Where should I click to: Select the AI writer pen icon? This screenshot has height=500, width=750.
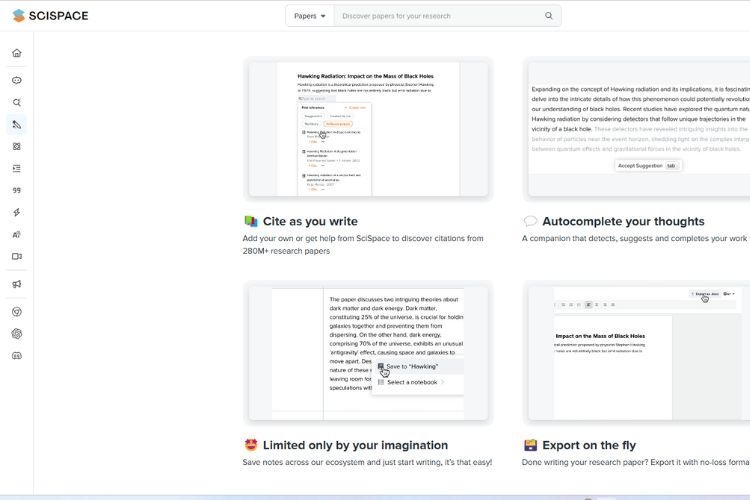point(16,125)
